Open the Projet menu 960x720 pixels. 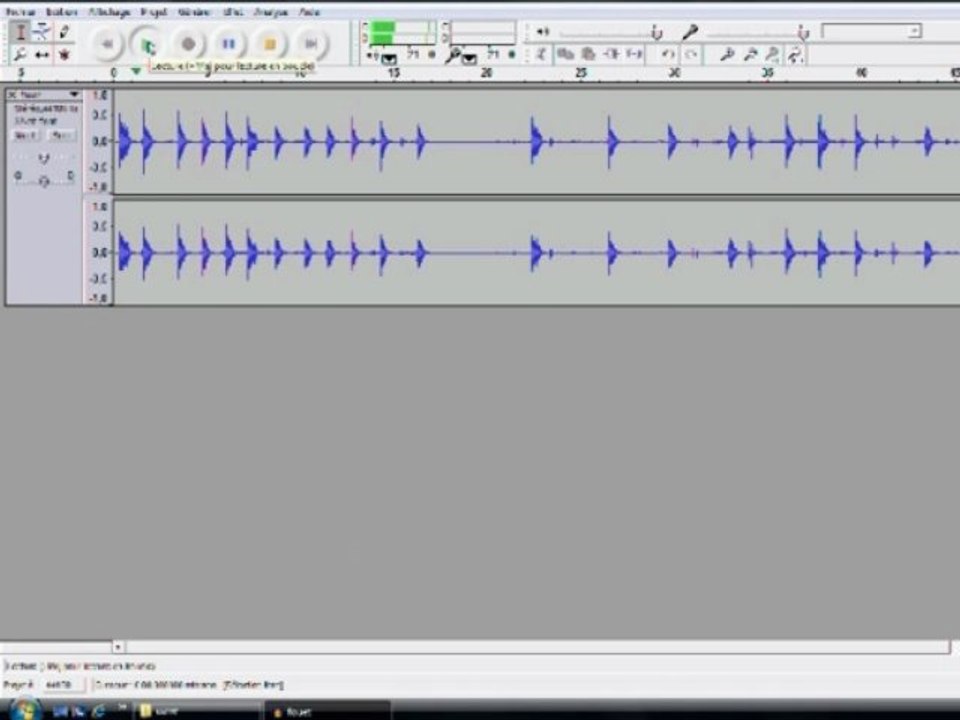click(153, 12)
